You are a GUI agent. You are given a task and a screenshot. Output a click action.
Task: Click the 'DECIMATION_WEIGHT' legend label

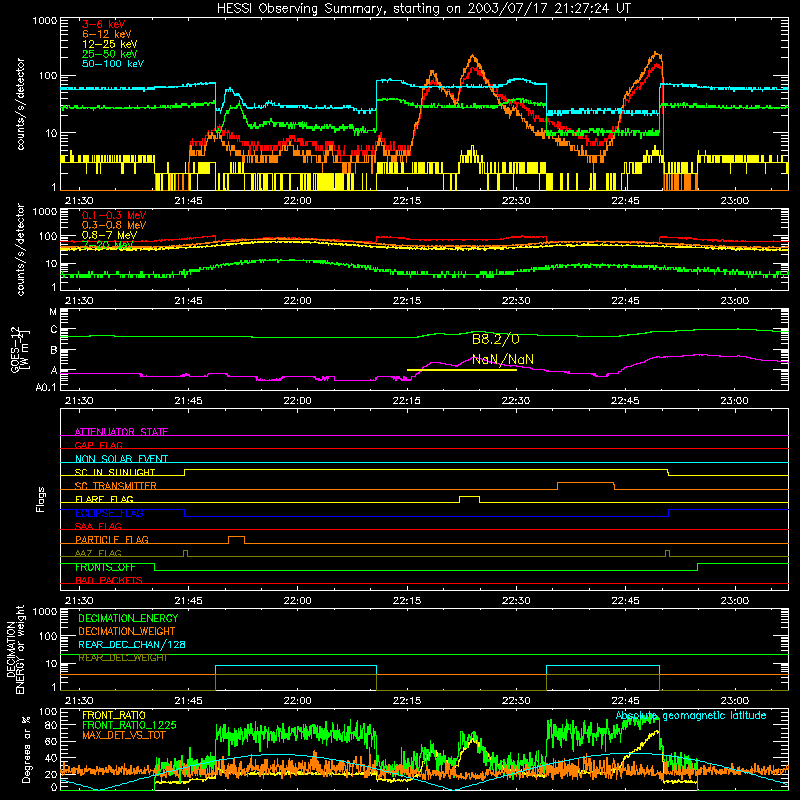[x=127, y=632]
